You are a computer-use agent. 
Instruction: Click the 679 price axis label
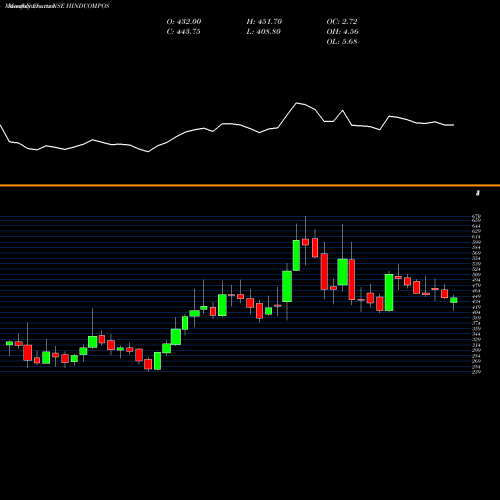[x=477, y=216]
